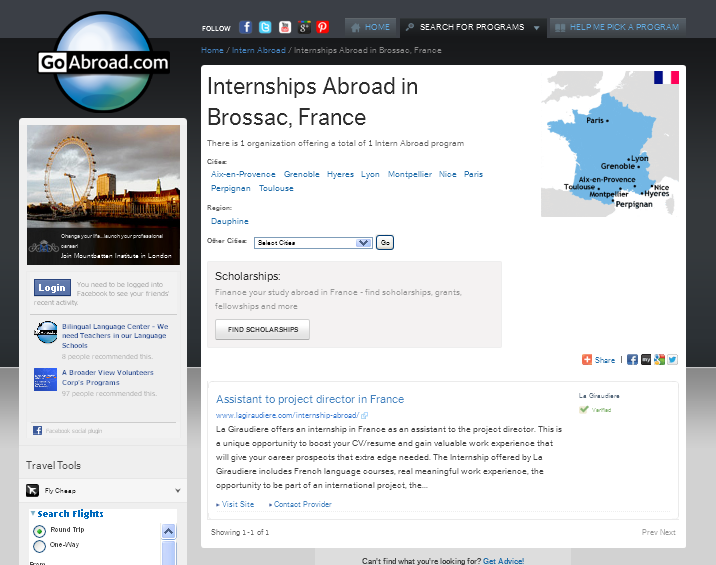Open the Pinterest follow icon

(x=323, y=28)
